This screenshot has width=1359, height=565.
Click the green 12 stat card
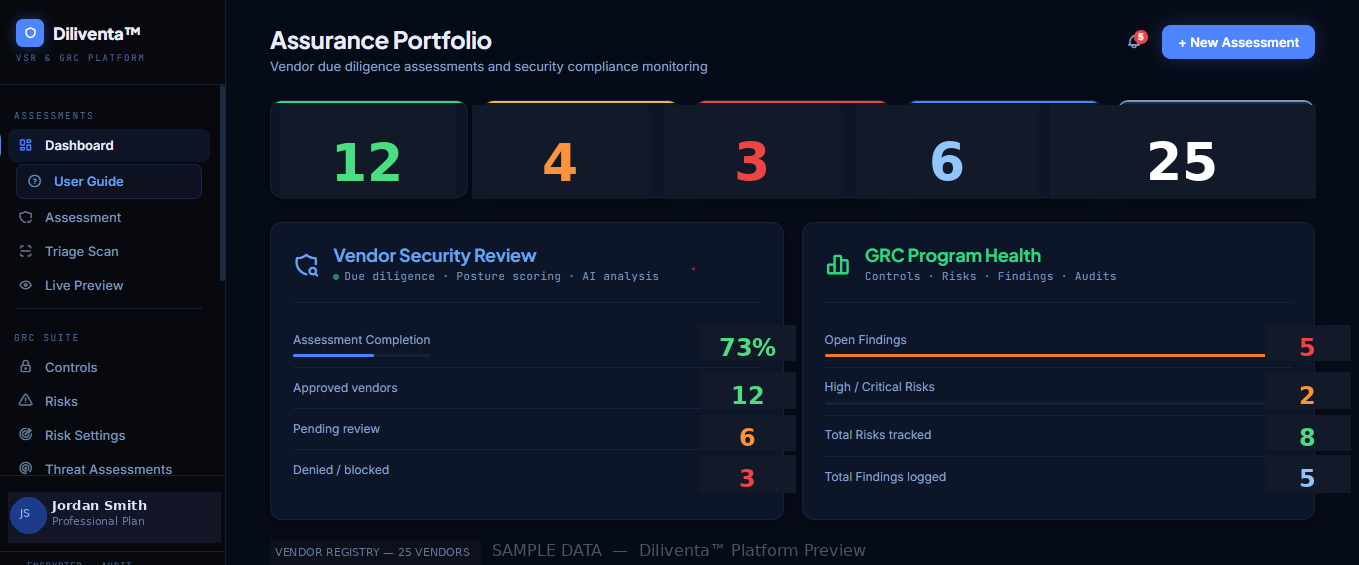click(369, 150)
